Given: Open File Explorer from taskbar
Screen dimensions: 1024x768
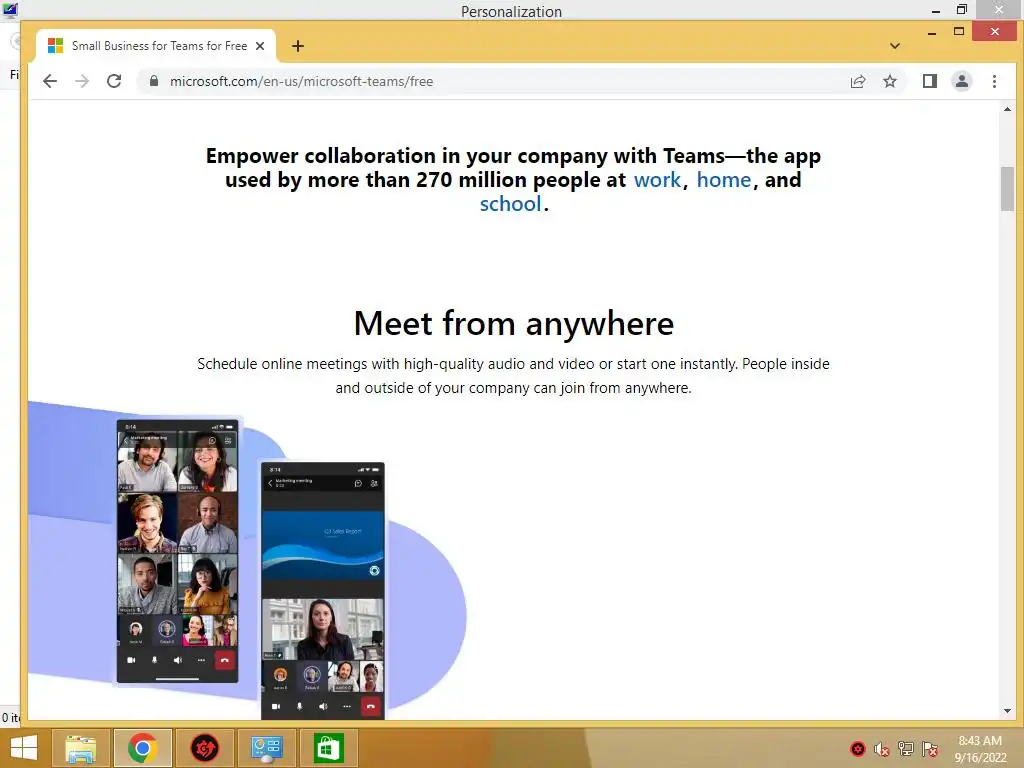Looking at the screenshot, I should 80,748.
